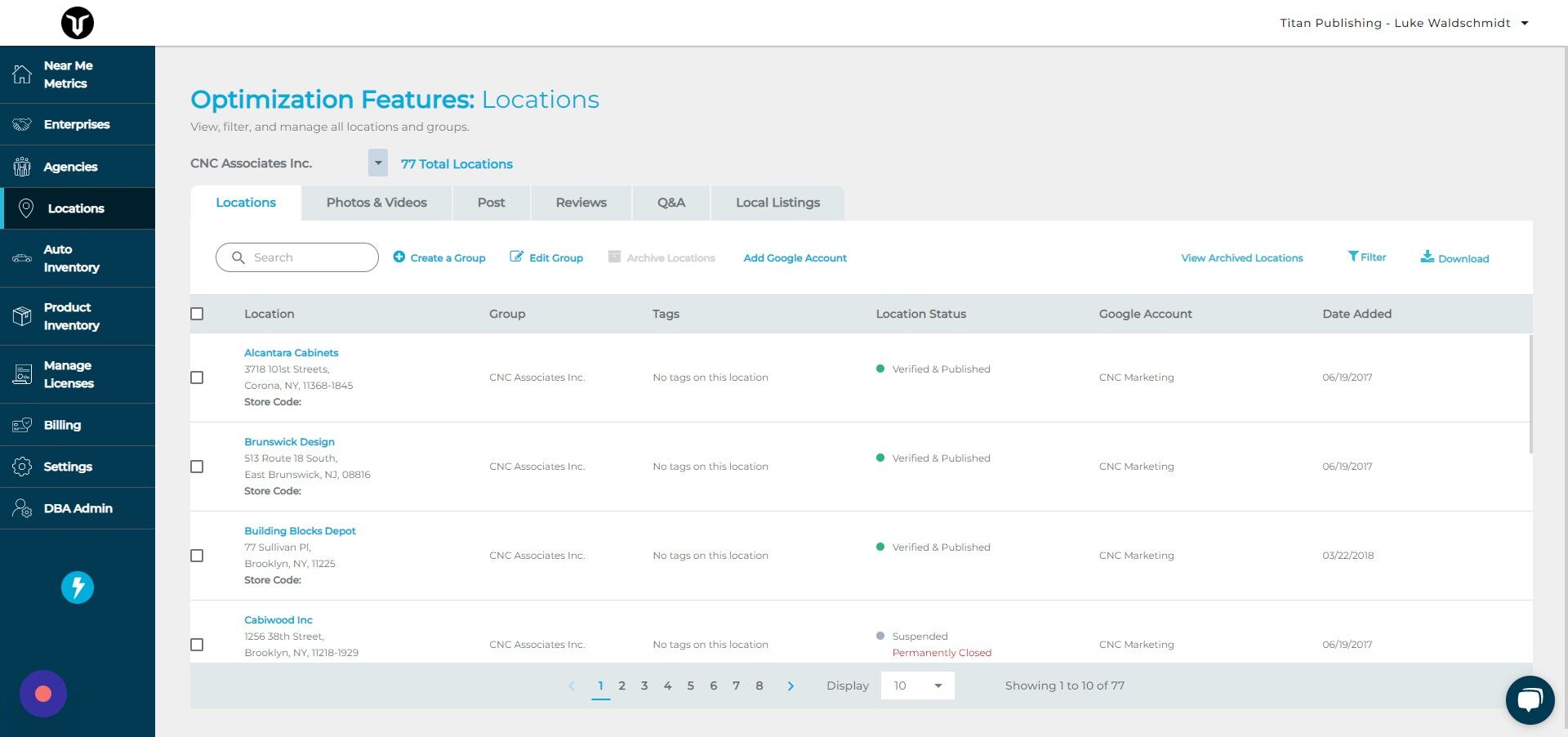This screenshot has width=1568, height=737.
Task: Open the chat widget bubble
Action: coord(1530,699)
